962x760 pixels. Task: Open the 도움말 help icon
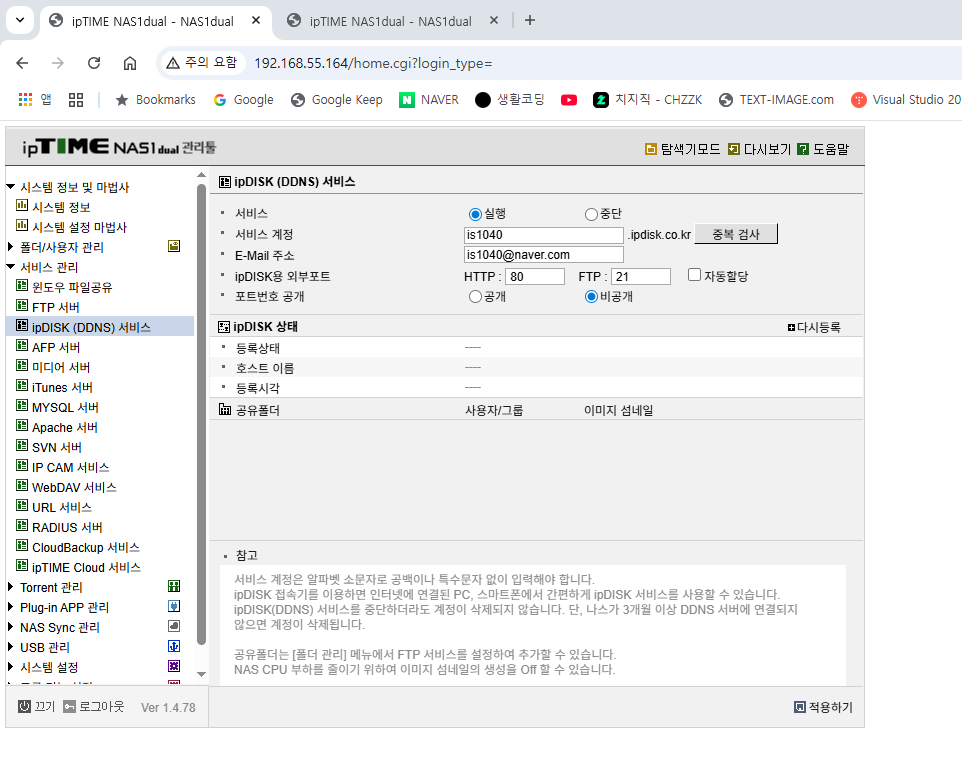[x=803, y=149]
